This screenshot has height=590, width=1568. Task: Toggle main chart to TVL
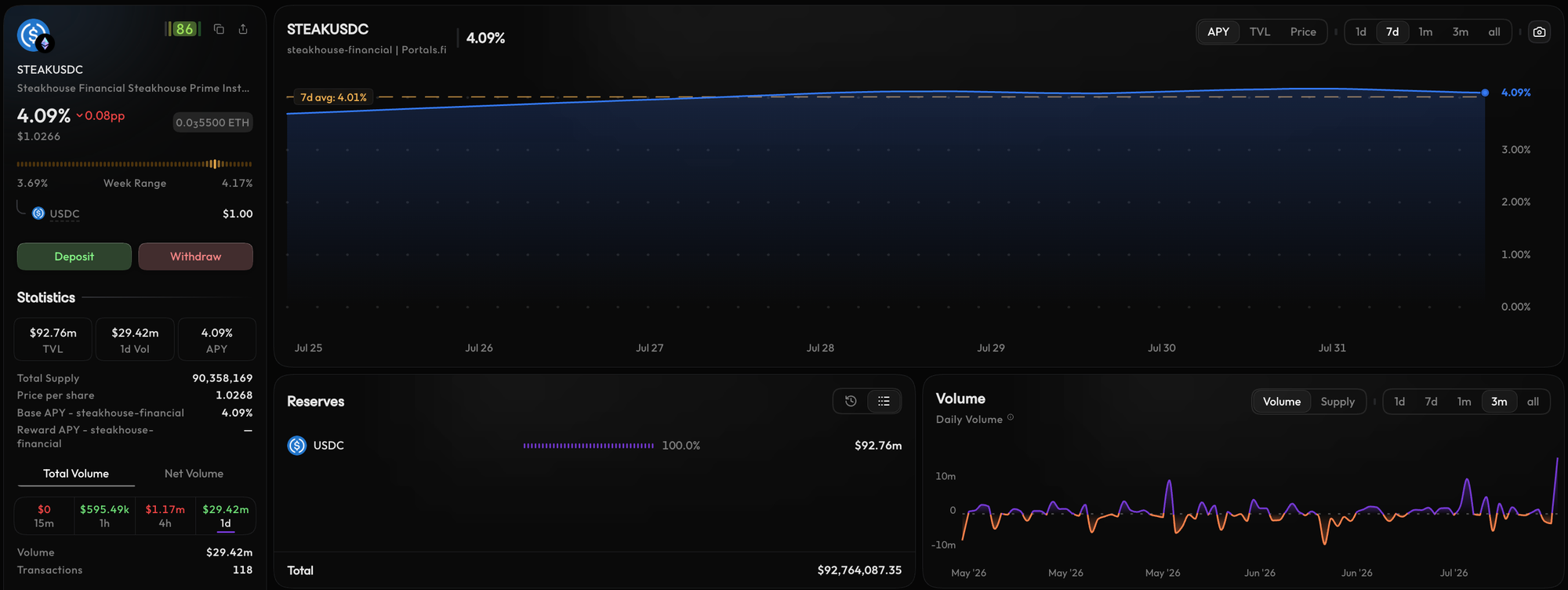(x=1259, y=32)
